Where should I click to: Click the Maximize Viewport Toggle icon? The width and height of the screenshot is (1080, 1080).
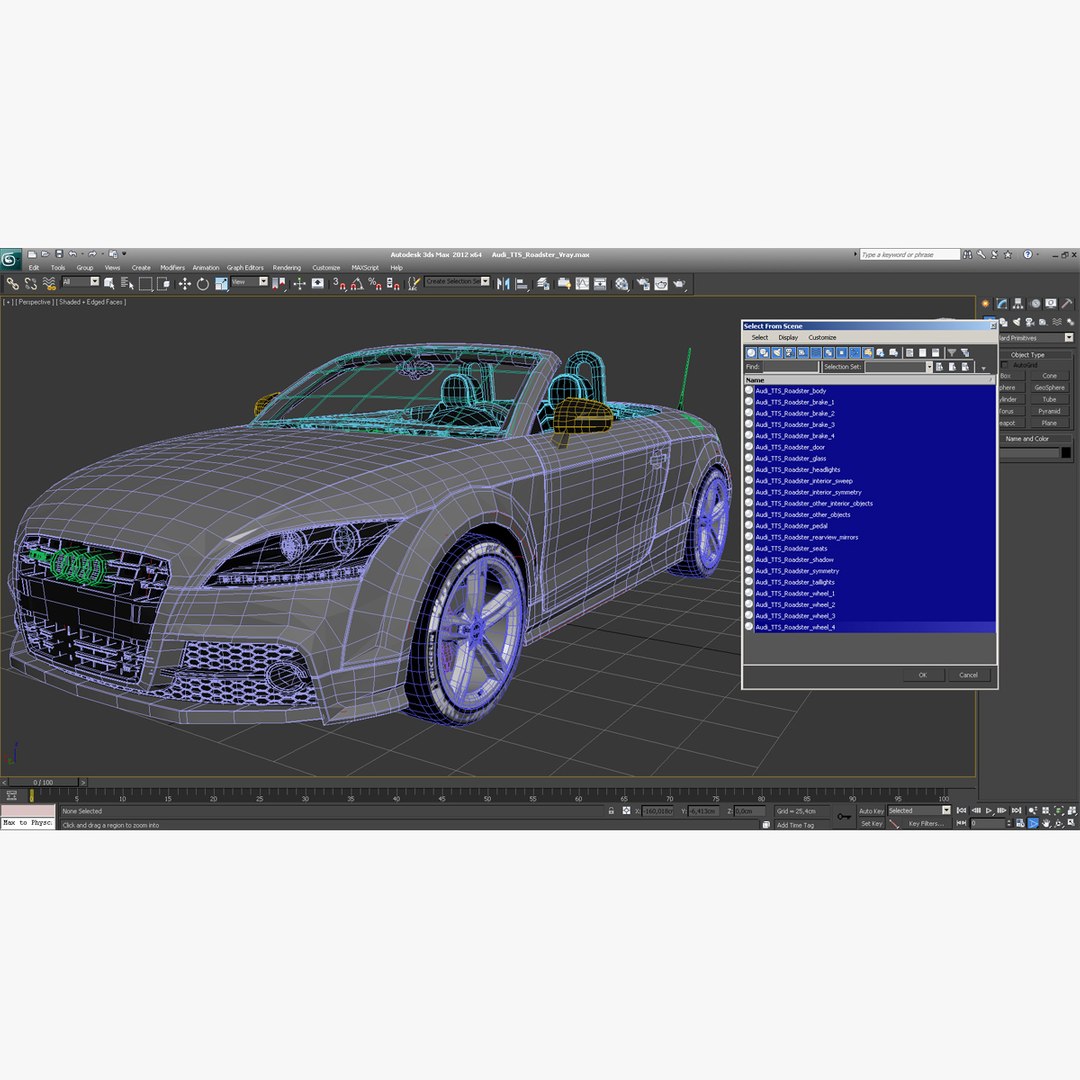coord(1072,823)
